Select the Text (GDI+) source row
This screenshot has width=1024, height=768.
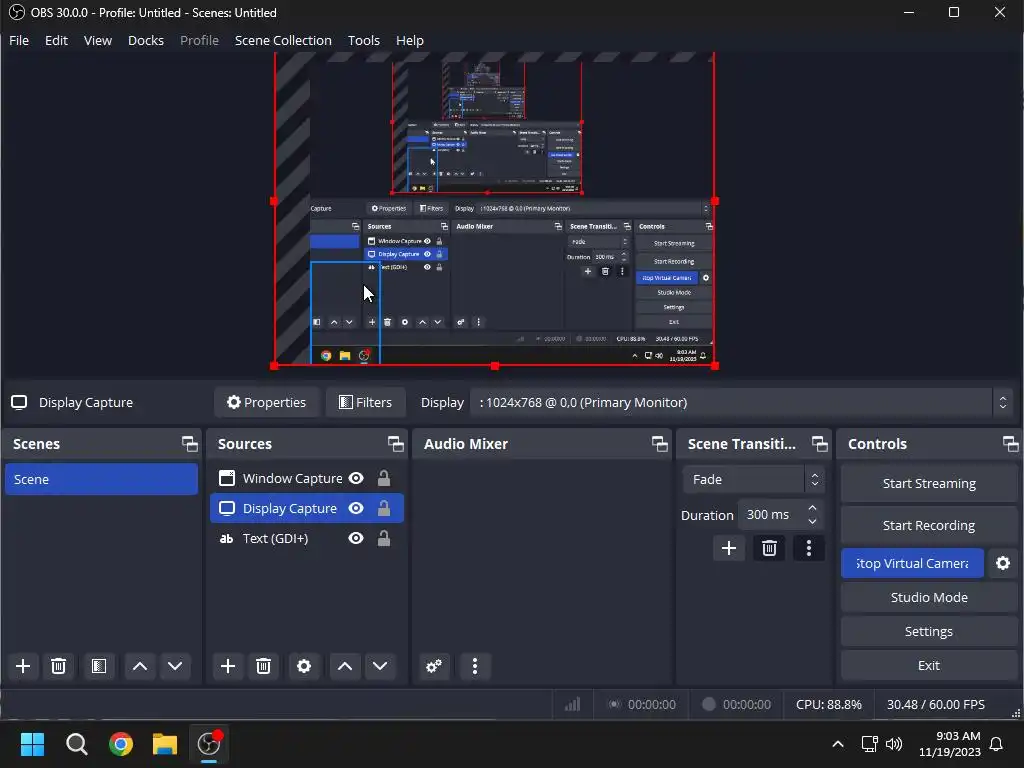307,538
